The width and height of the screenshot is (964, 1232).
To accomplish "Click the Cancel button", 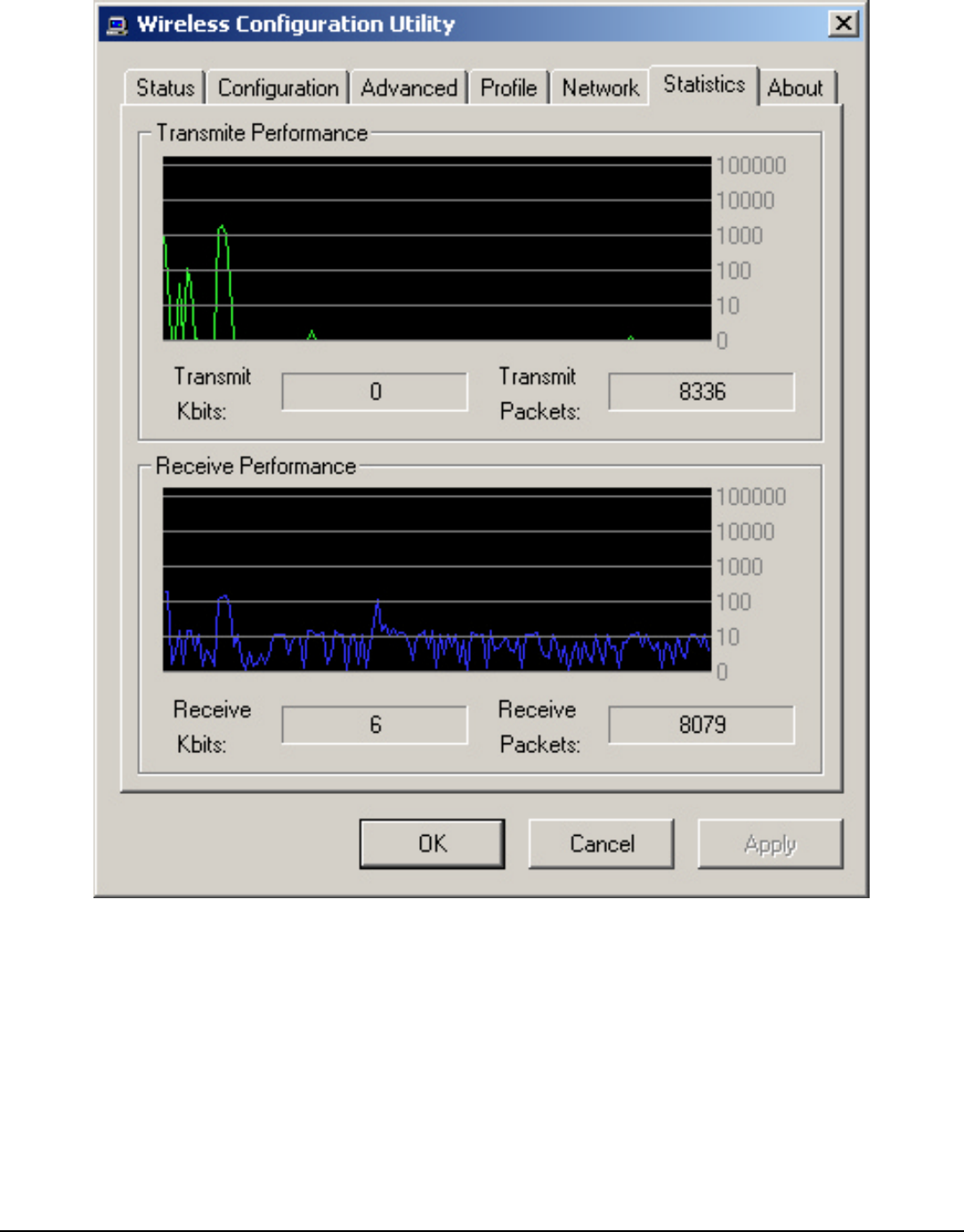I will point(602,844).
